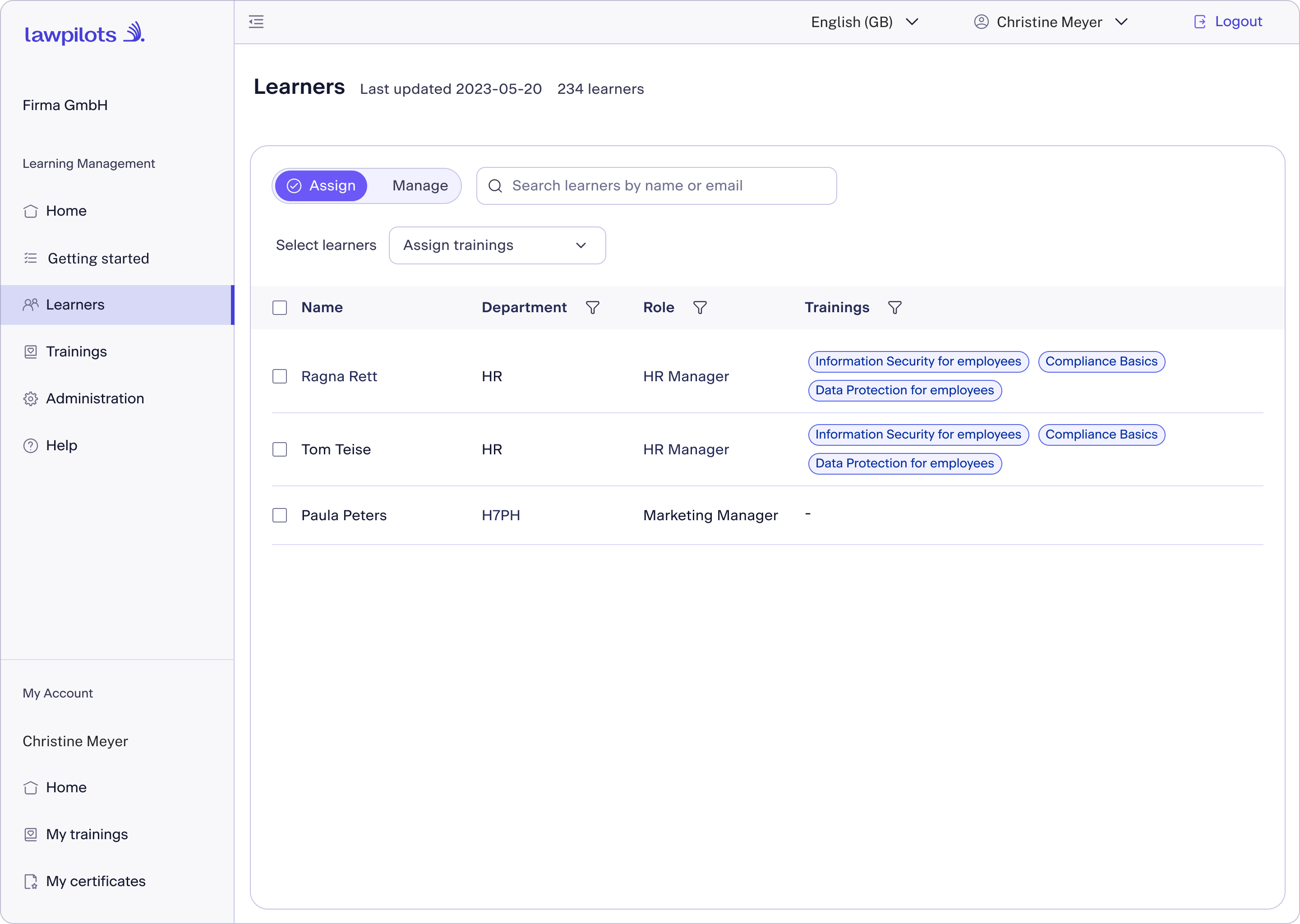The width and height of the screenshot is (1300, 924).
Task: Click the My trainings icon
Action: click(31, 834)
